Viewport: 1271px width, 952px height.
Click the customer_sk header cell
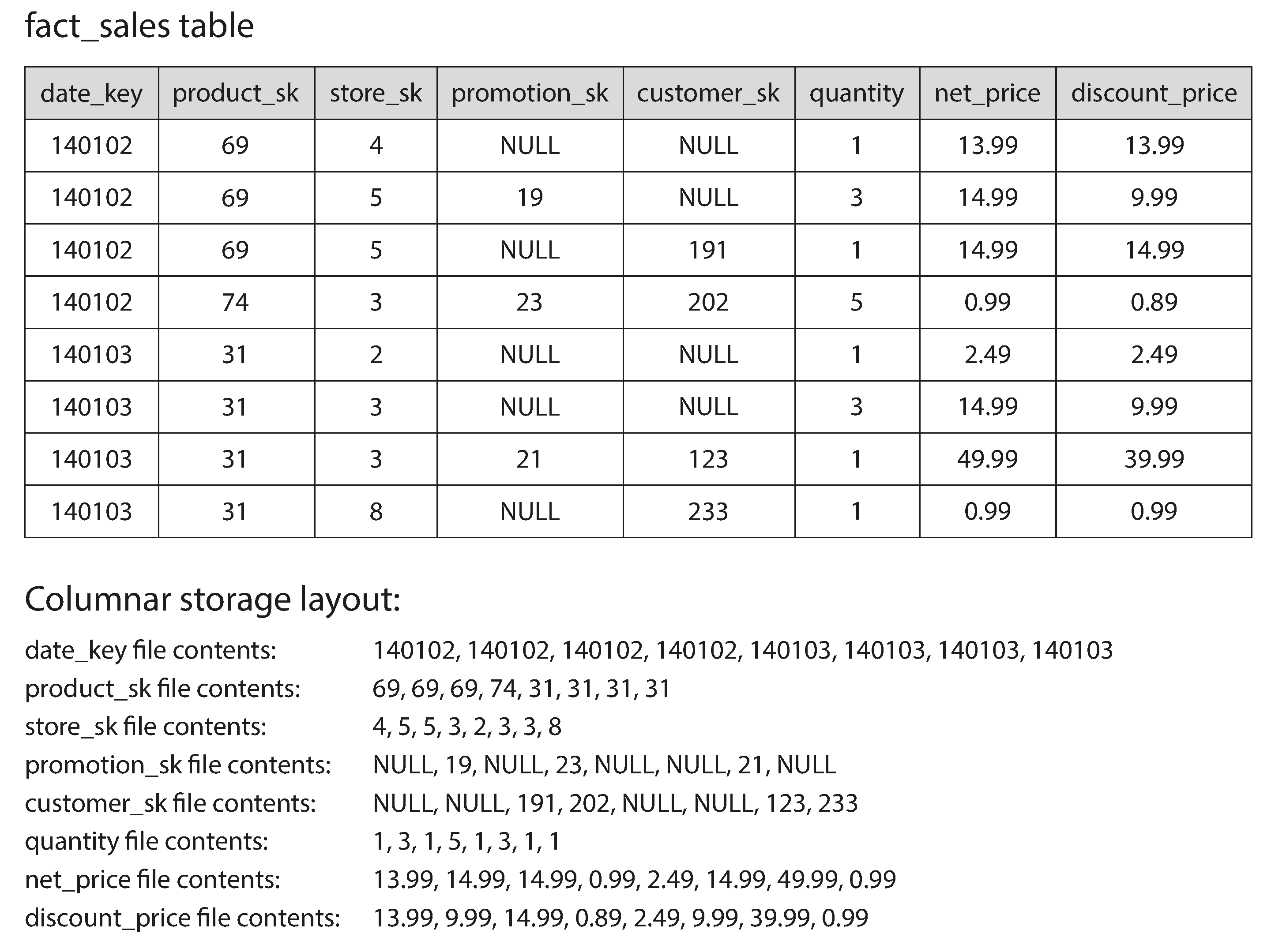pyautogui.click(x=708, y=93)
